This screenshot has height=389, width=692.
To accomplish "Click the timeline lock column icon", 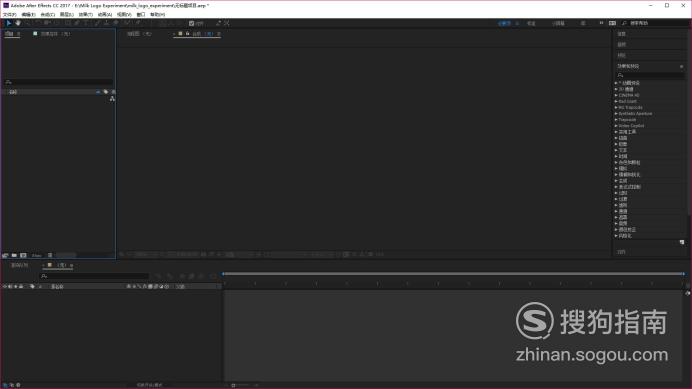I will [21, 287].
